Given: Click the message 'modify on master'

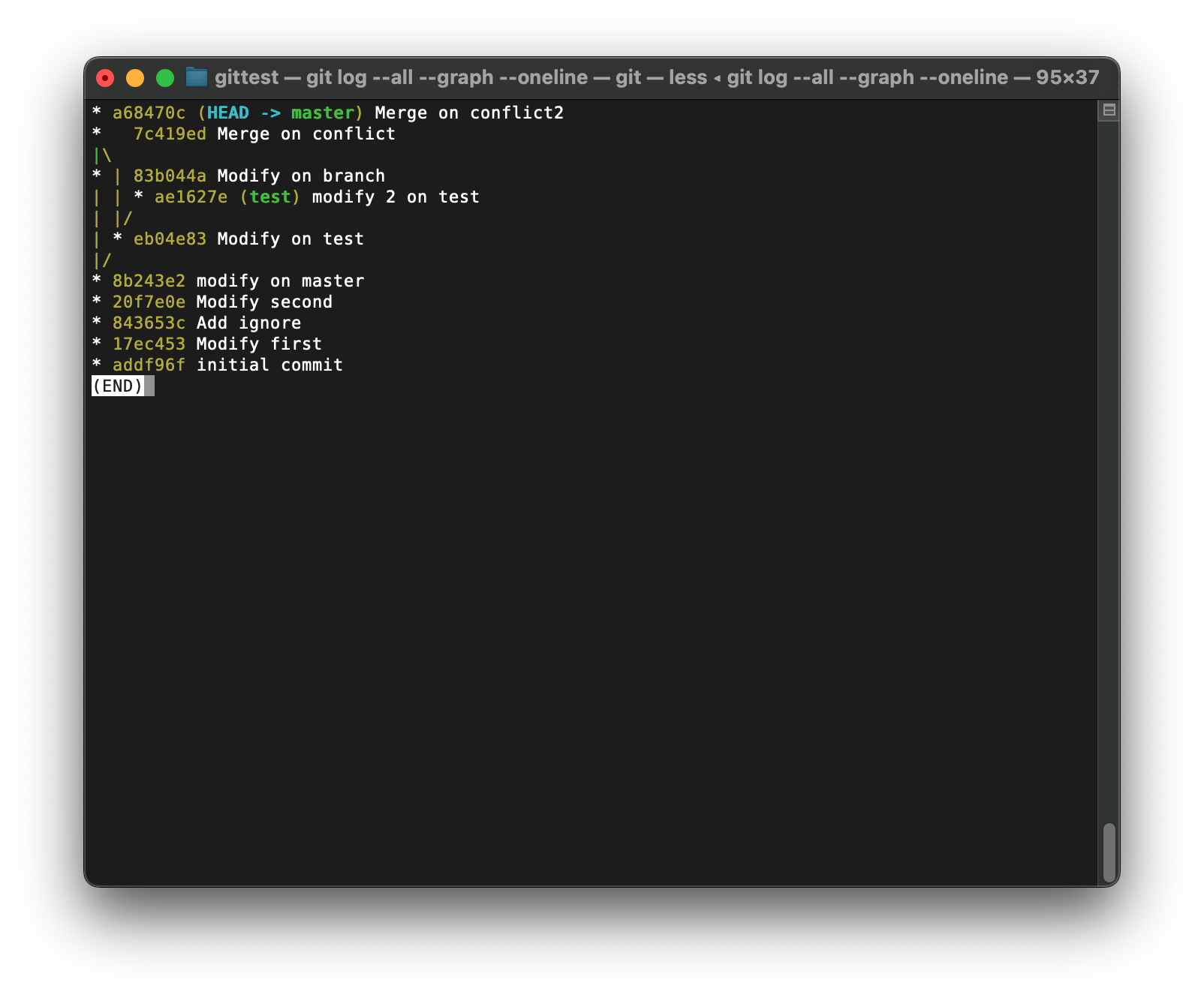Looking at the screenshot, I should tap(280, 281).
